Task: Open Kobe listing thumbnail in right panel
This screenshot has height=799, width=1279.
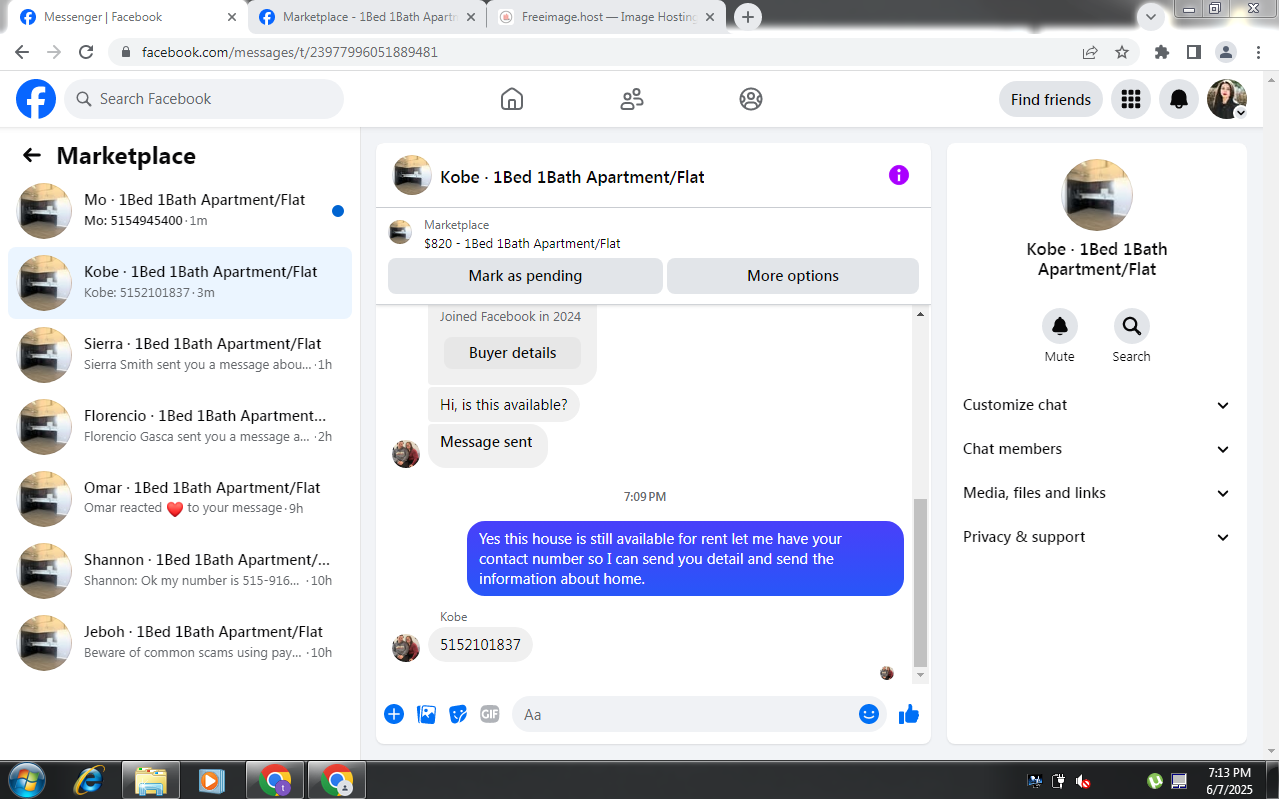Action: pyautogui.click(x=1096, y=195)
